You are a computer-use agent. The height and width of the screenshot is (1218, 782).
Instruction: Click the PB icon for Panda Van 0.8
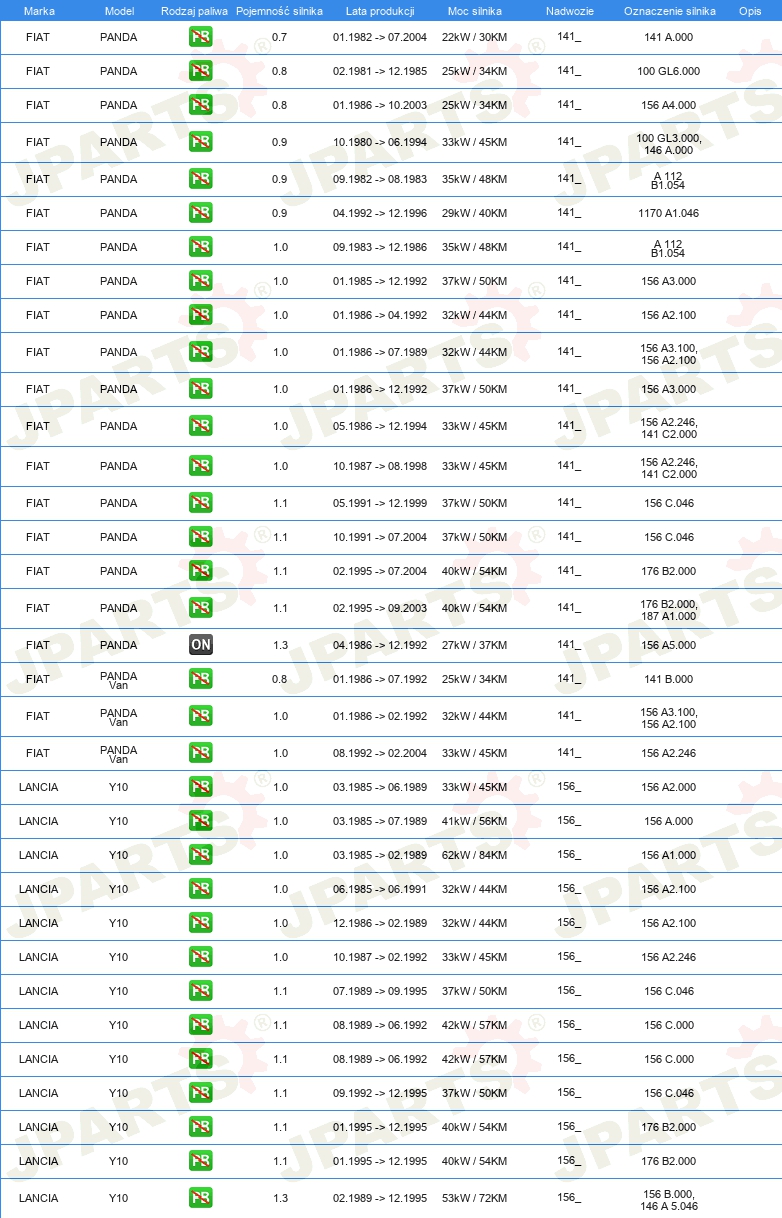click(200, 679)
